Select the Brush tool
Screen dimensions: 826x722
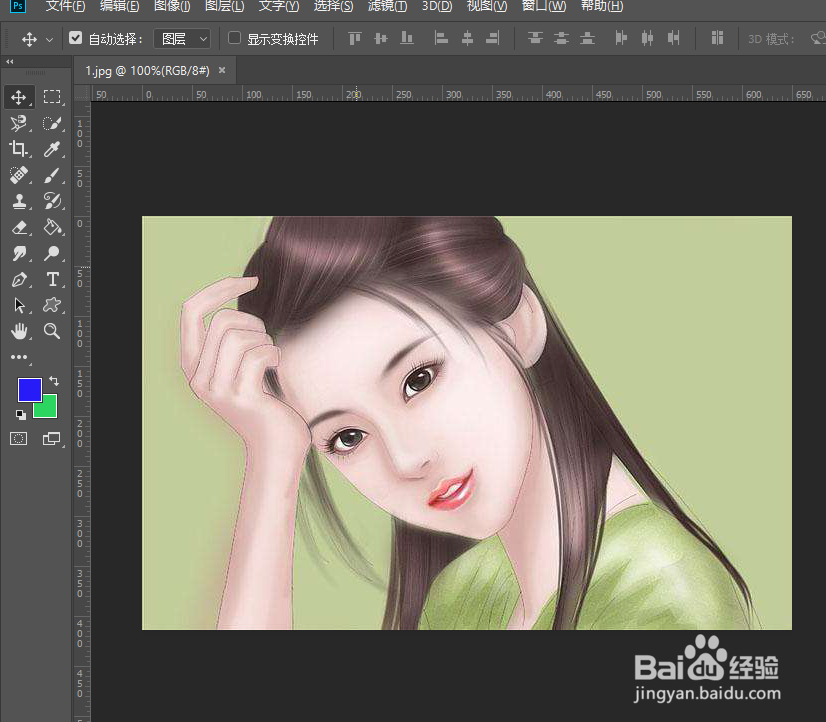(52, 175)
